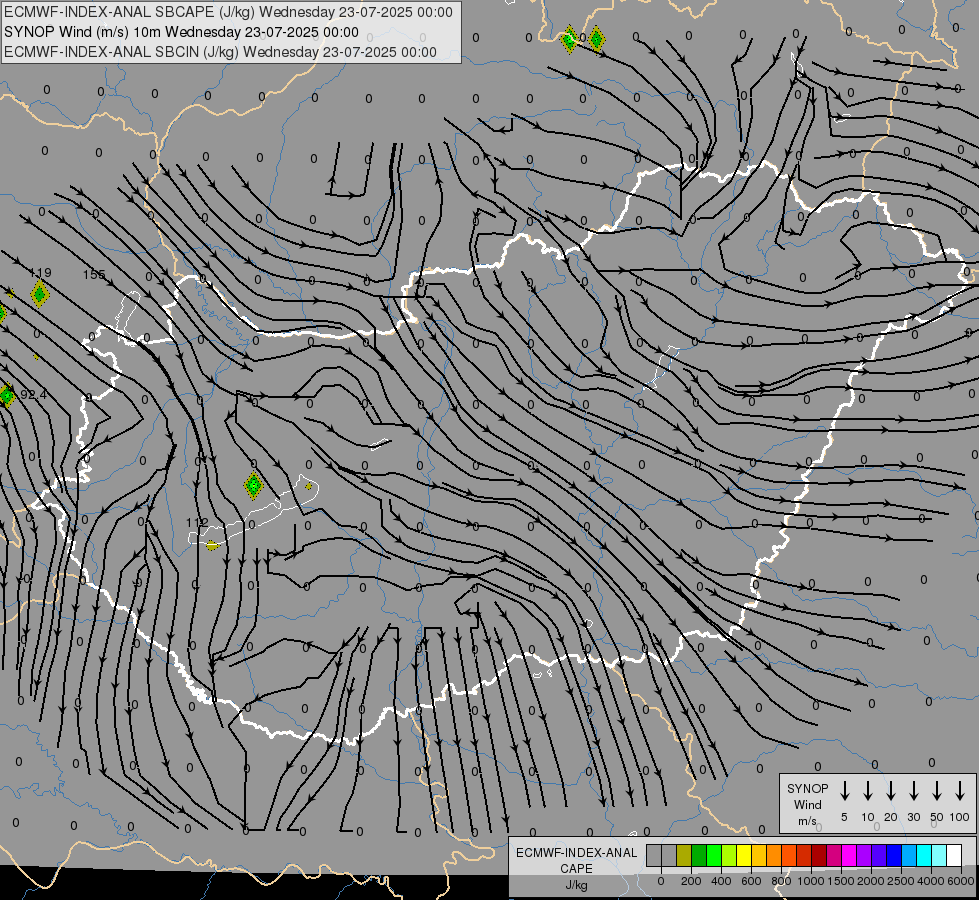Image resolution: width=979 pixels, height=900 pixels.
Task: Click the 50 m/s wind arrow in legend
Action: click(937, 790)
